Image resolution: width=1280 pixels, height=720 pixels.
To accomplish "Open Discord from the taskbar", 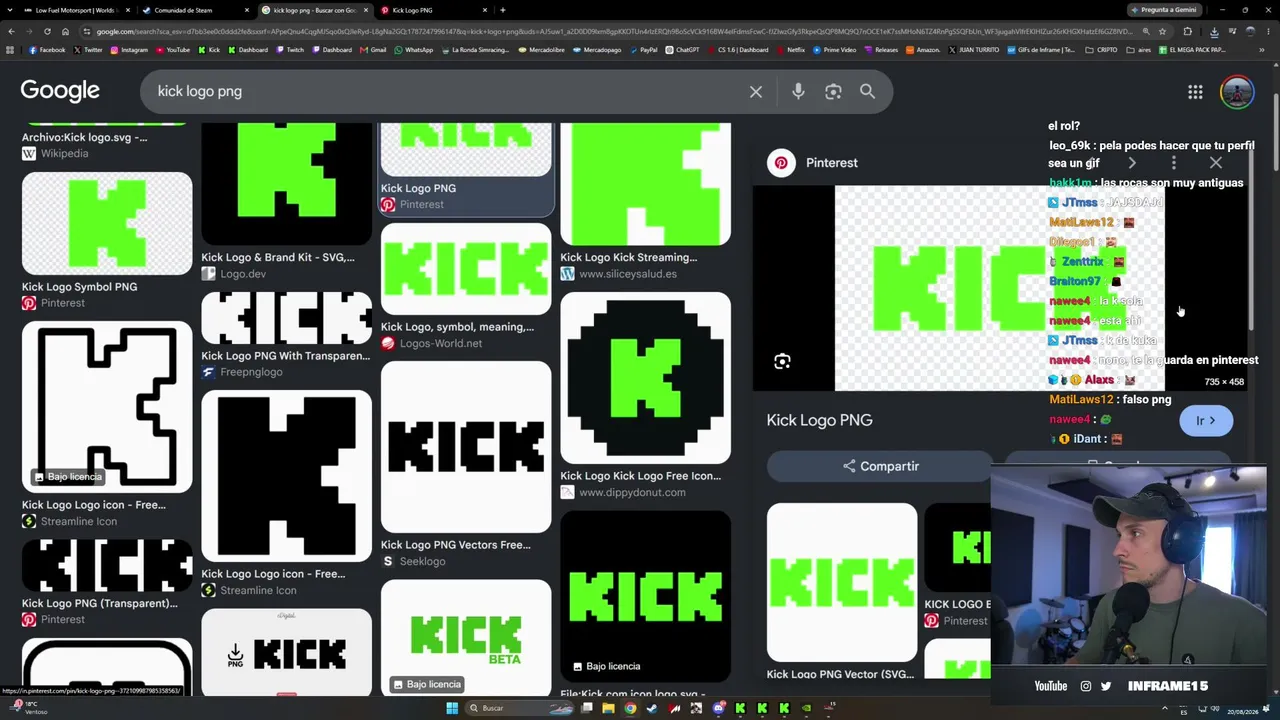I will pos(718,708).
